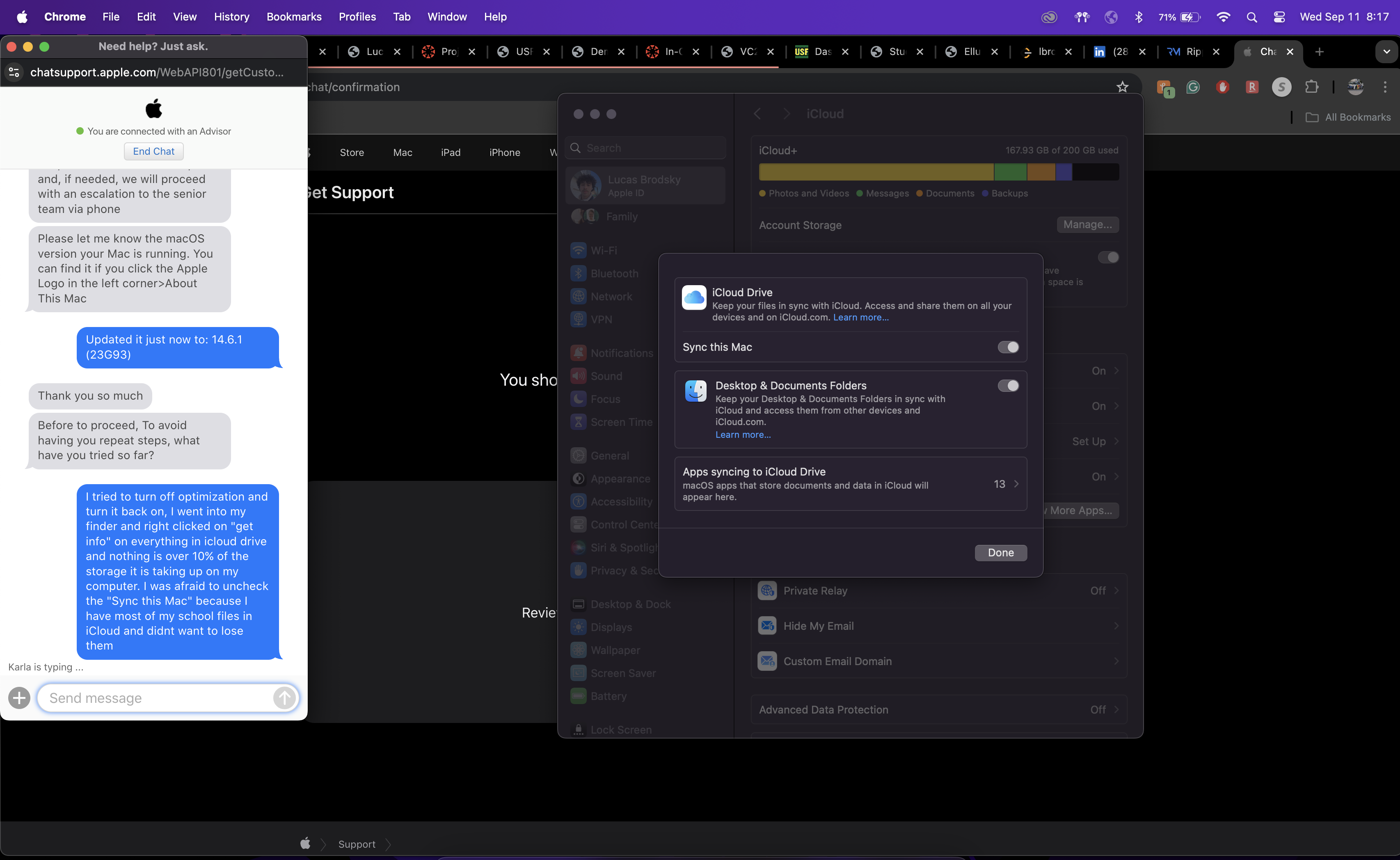Screen dimensions: 1400x860
Task: Toggle Desktop & Documents Folders switch
Action: tap(1008, 386)
